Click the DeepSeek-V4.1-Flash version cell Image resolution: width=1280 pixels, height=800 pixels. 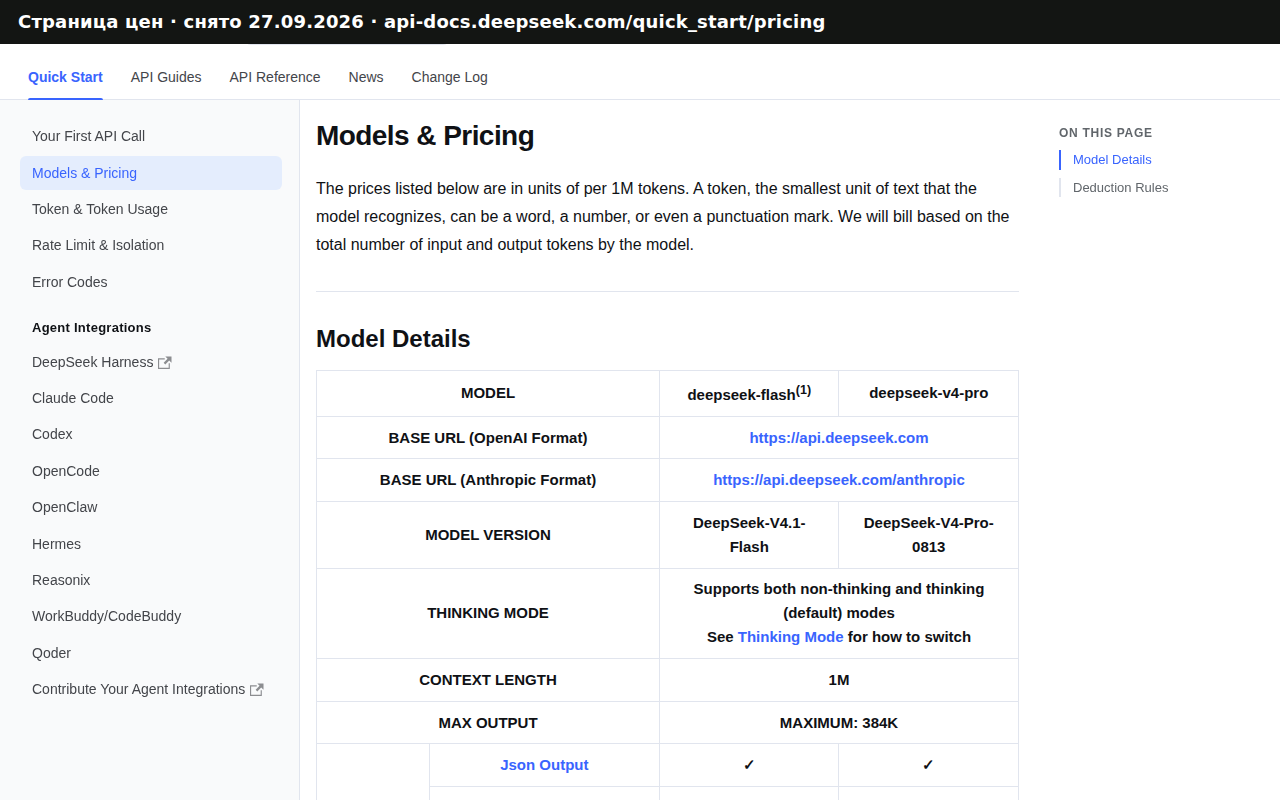[x=749, y=535]
